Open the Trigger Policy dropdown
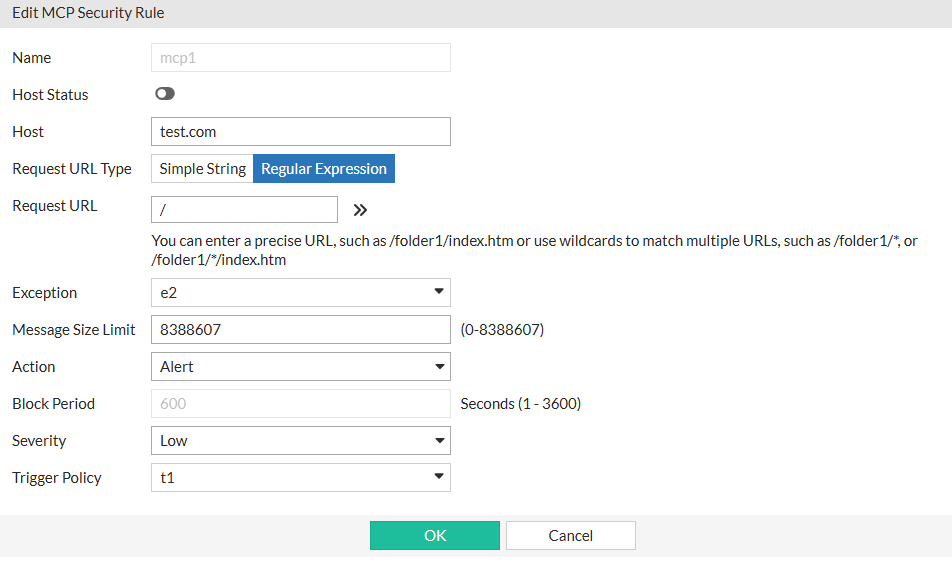 (300, 478)
